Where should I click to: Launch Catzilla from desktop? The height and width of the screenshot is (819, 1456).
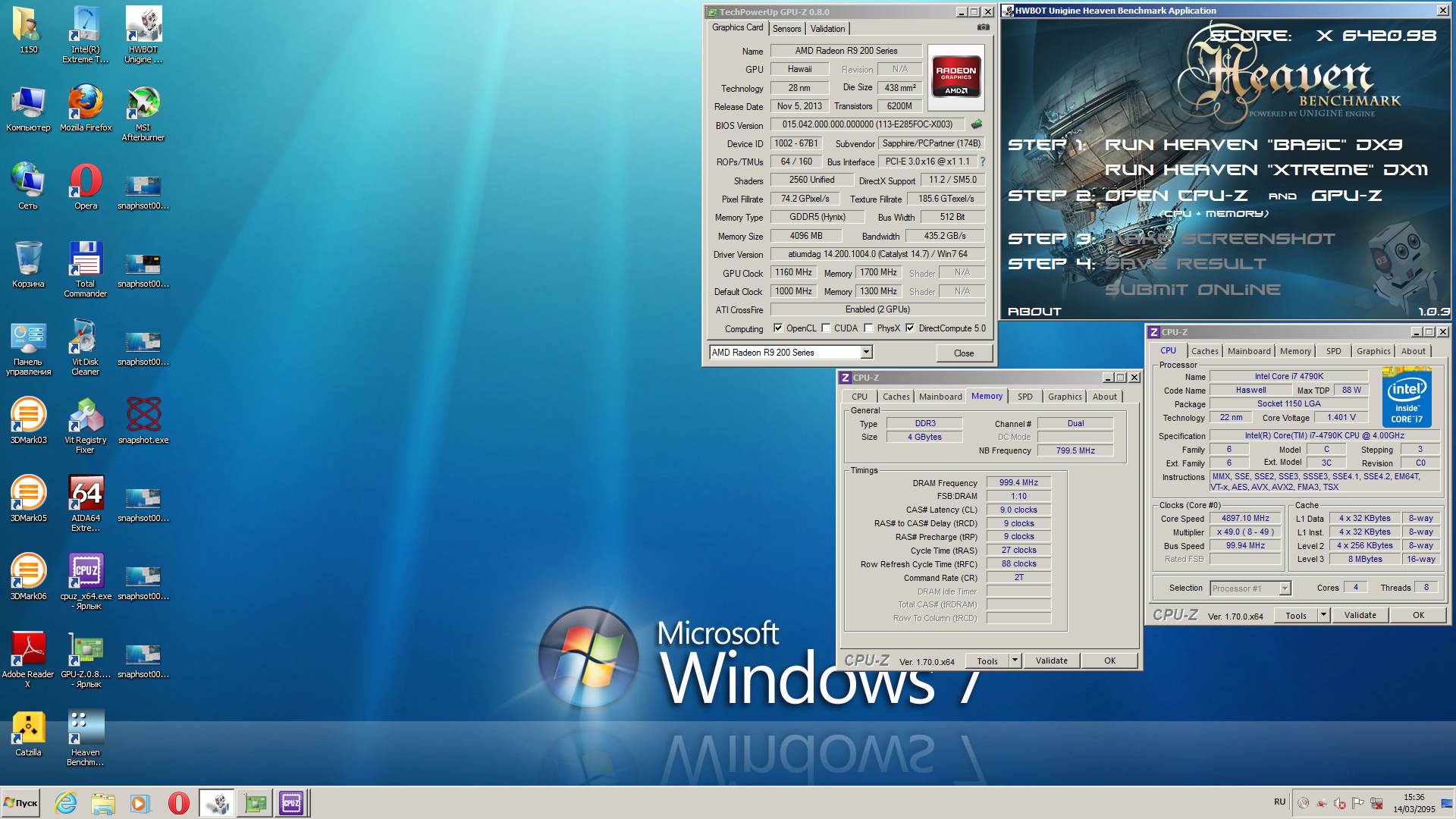click(28, 733)
